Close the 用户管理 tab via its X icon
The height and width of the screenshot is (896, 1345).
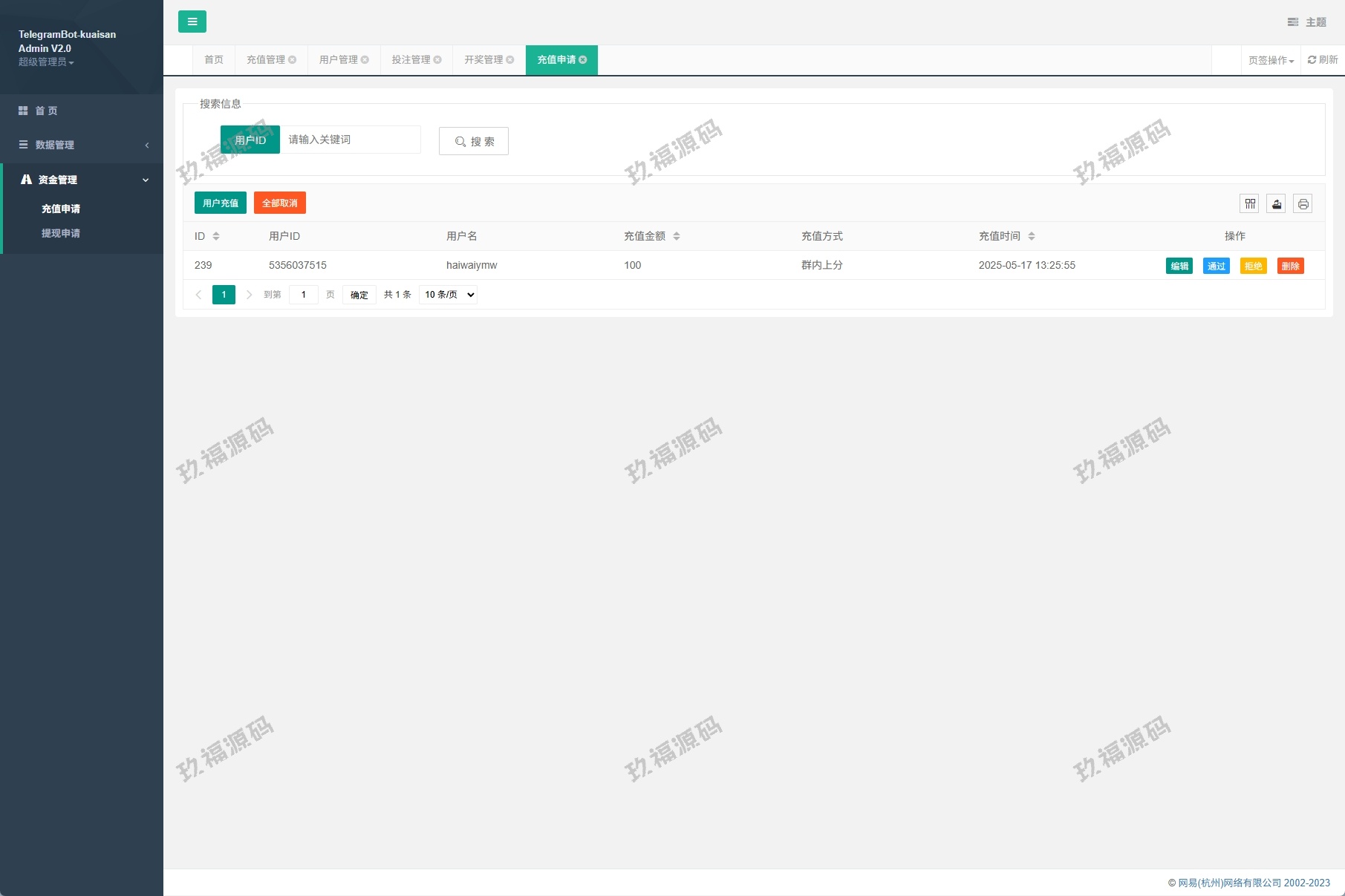pyautogui.click(x=365, y=60)
